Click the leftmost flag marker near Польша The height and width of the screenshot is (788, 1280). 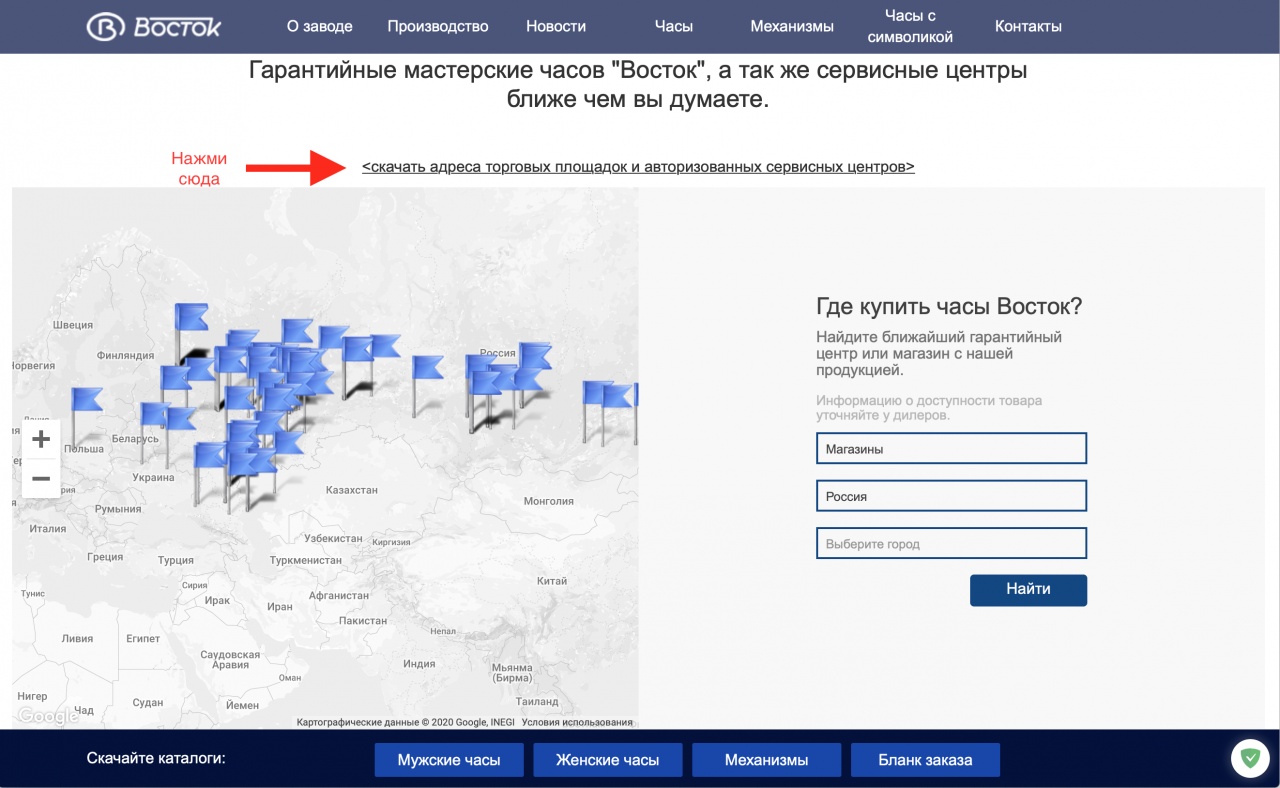pyautogui.click(x=87, y=400)
